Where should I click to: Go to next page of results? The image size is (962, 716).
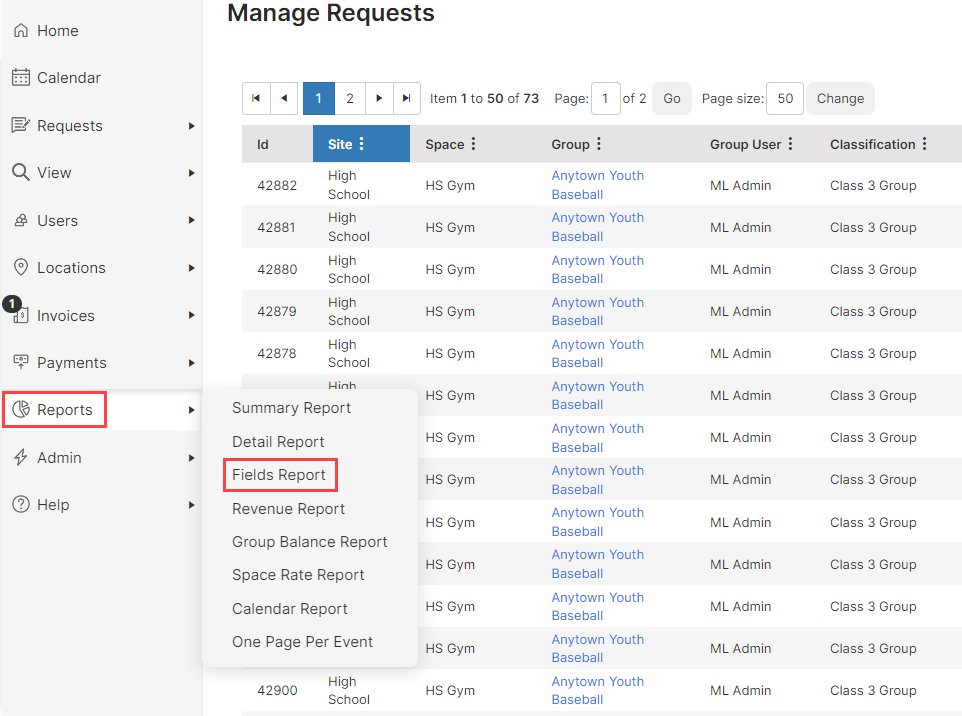tap(379, 98)
